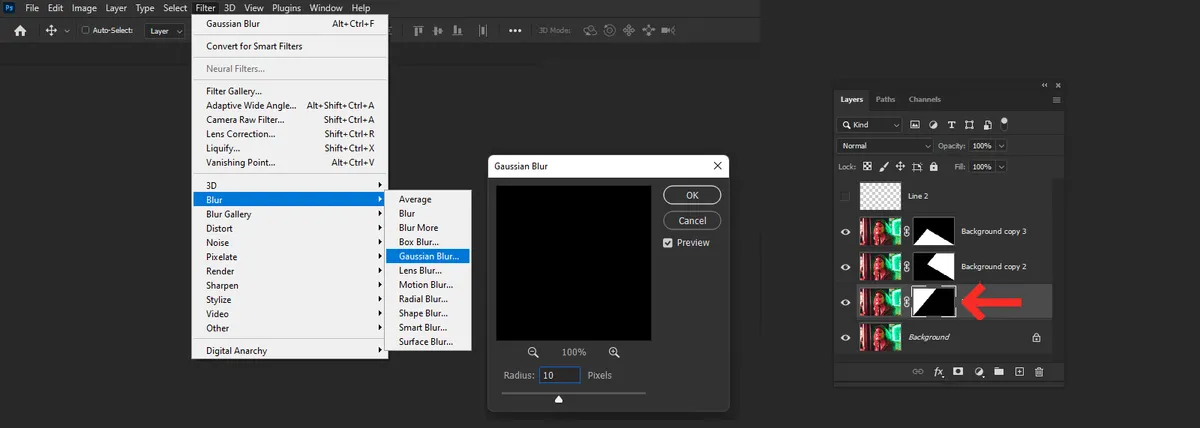Lock position move icon

900,166
